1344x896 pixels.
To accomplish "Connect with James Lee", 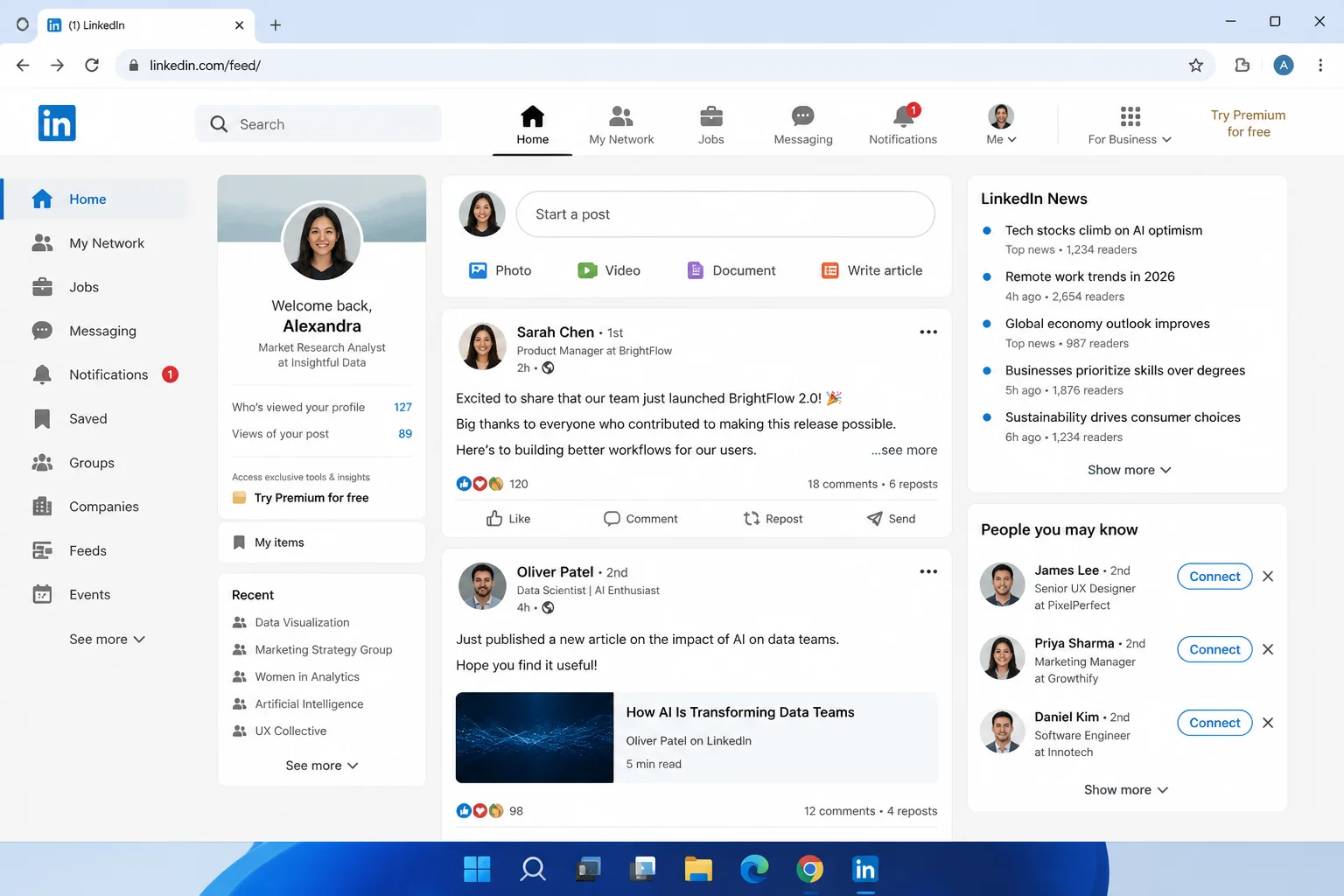I will 1214,577.
